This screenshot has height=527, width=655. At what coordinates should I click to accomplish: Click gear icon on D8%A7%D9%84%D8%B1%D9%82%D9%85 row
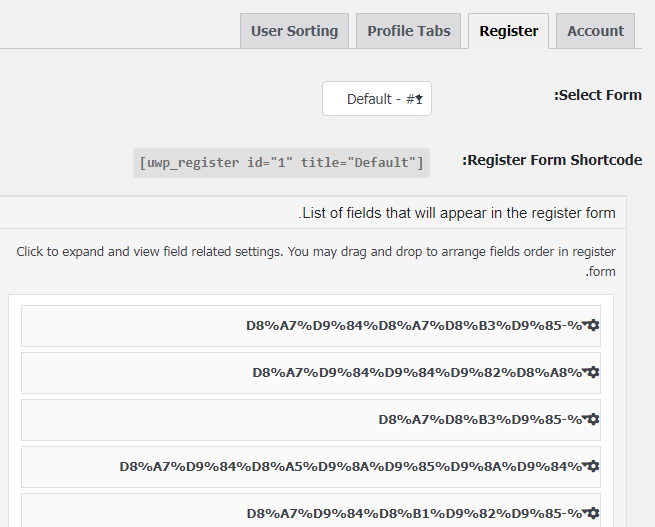pyautogui.click(x=594, y=513)
